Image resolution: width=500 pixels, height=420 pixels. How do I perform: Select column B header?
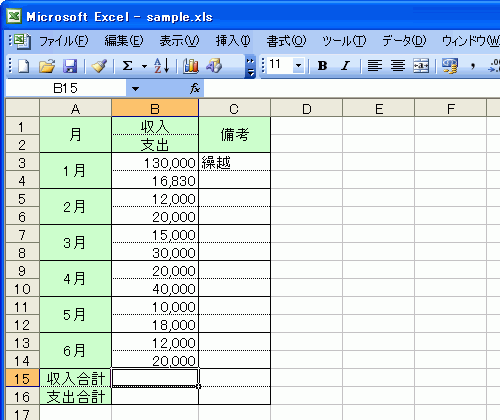point(155,109)
